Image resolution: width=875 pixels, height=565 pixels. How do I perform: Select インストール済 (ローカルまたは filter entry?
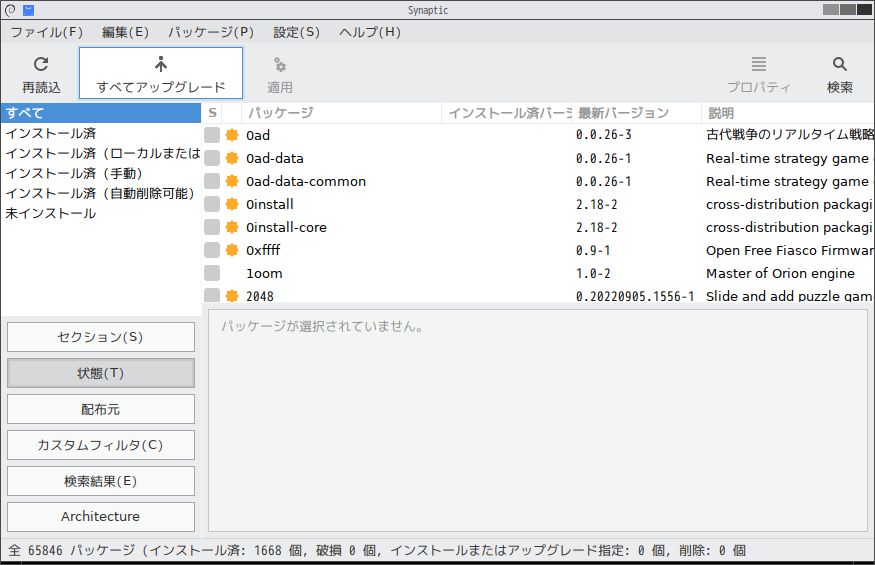pos(101,154)
